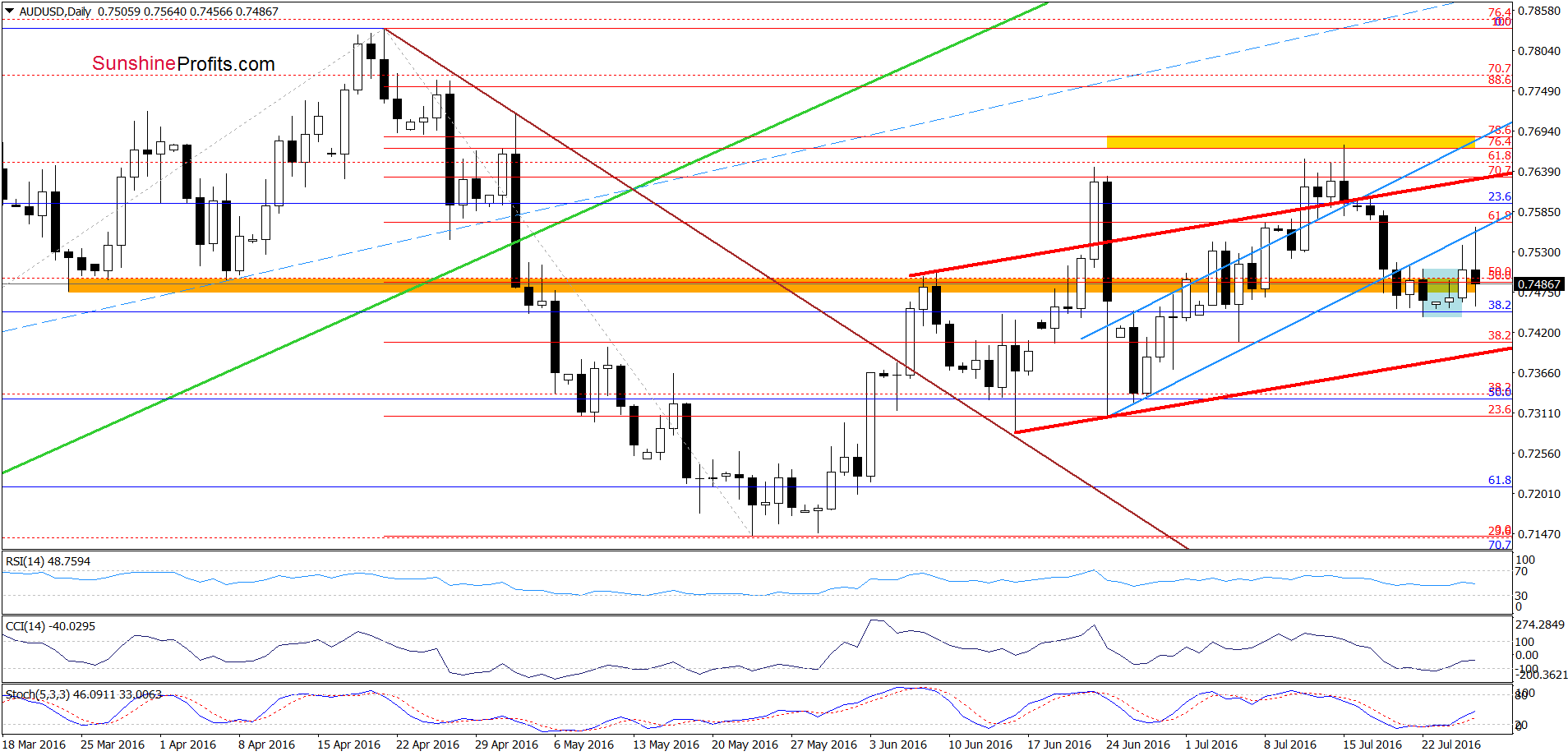Click the 0.78580 price axis label
Image resolution: width=1568 pixels, height=756 pixels.
pos(1539,11)
